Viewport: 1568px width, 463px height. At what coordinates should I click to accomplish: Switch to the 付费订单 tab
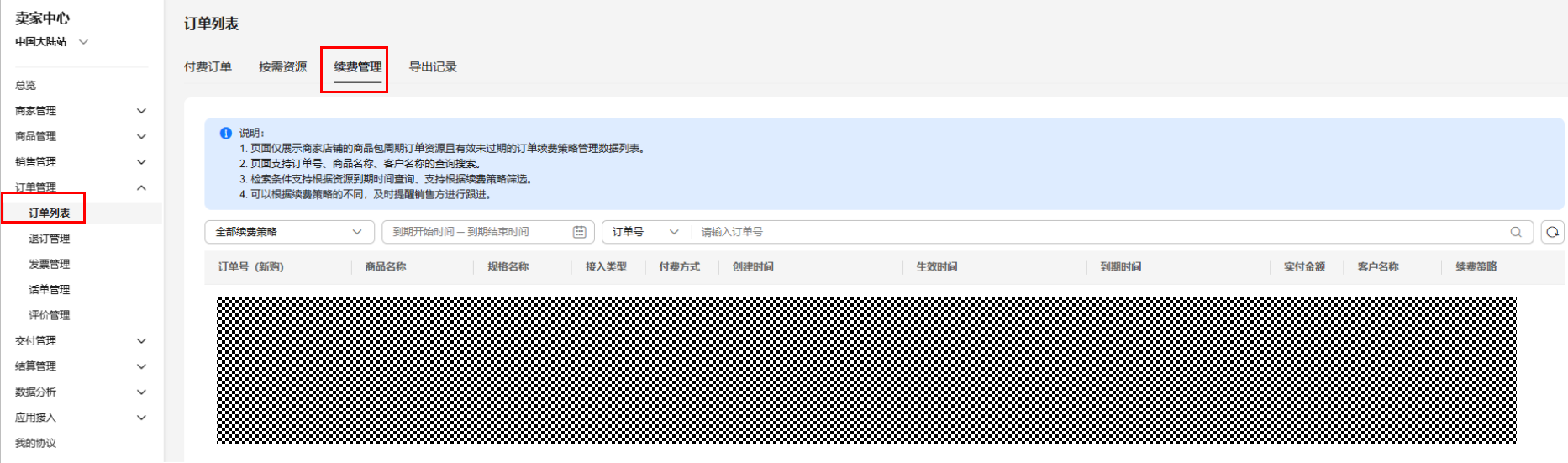208,66
